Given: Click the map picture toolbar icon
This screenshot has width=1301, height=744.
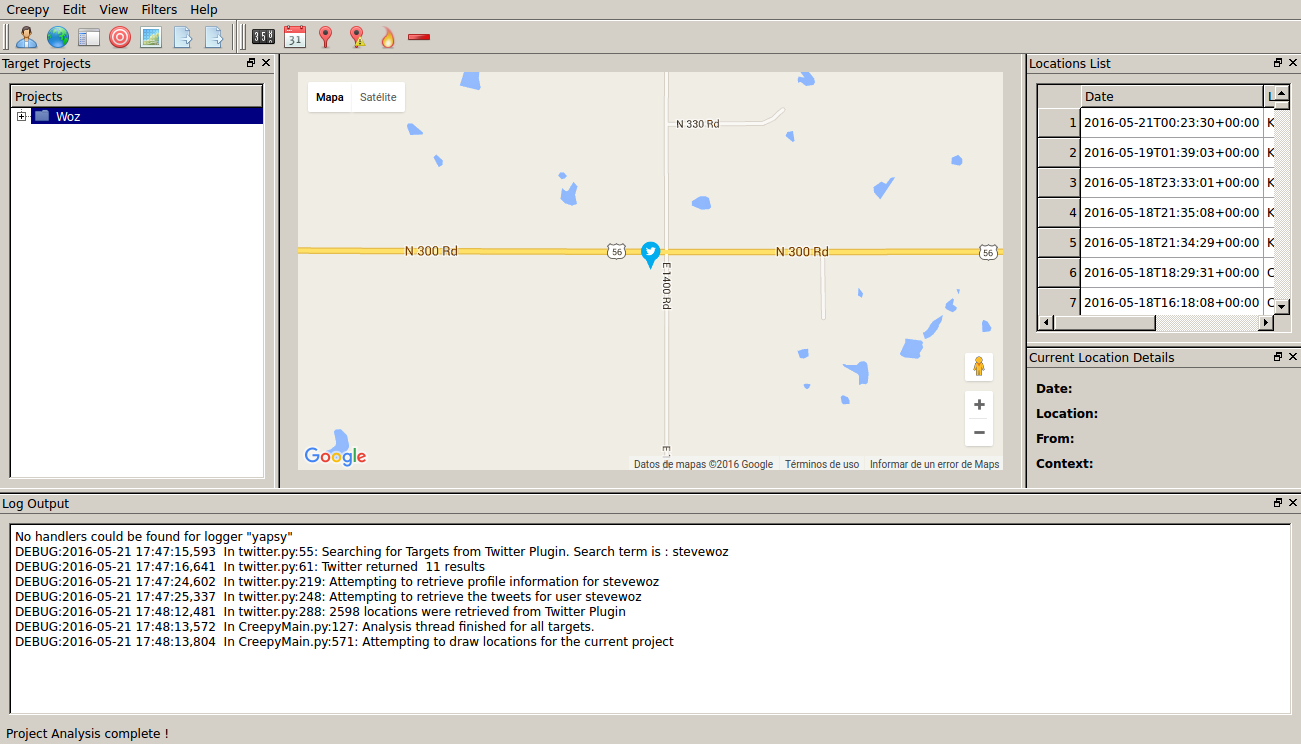Looking at the screenshot, I should point(151,37).
